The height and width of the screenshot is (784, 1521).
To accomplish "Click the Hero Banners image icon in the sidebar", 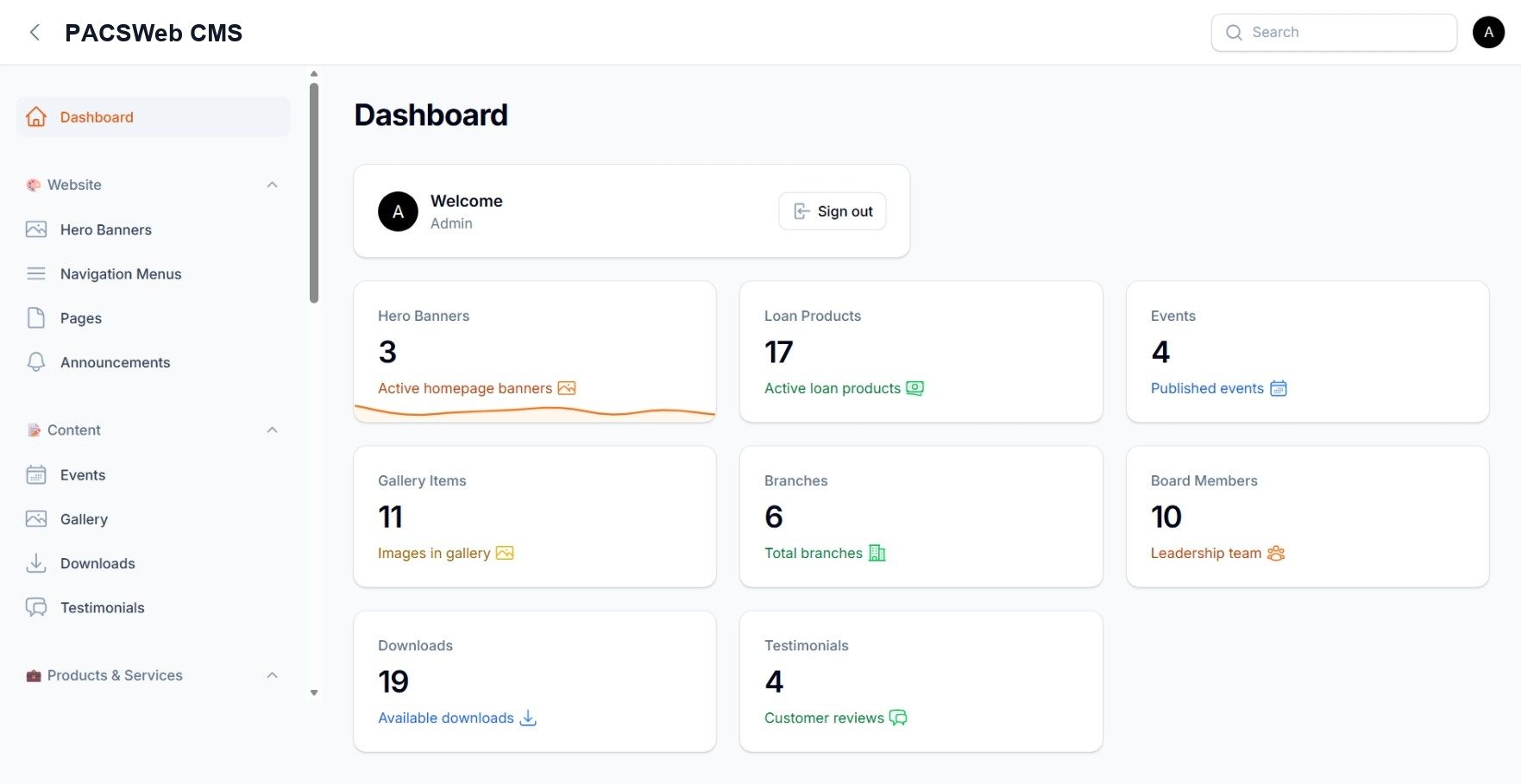I will pos(36,229).
